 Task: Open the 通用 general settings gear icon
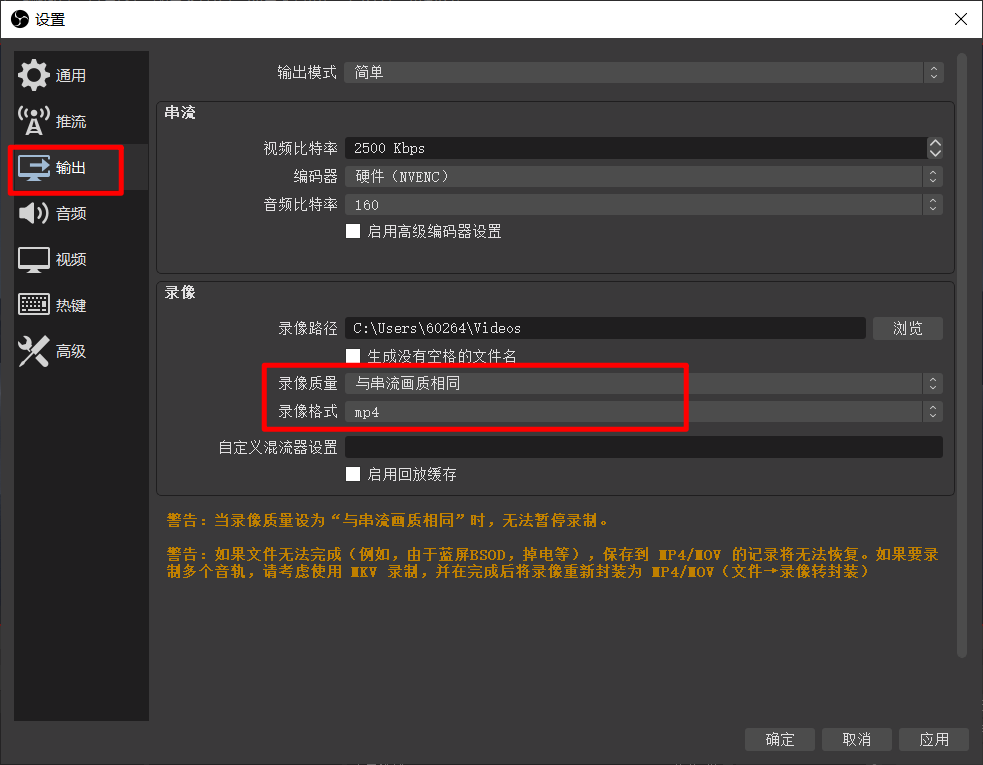coord(34,75)
